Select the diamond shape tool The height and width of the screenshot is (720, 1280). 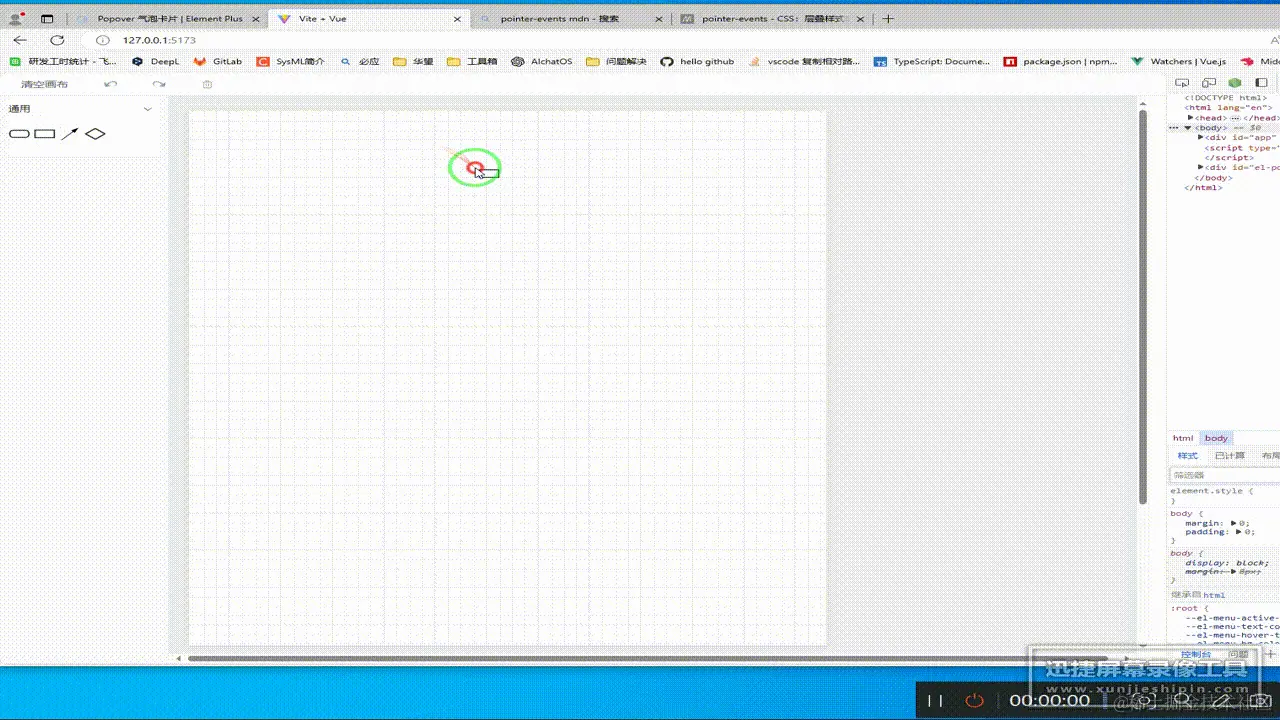(95, 134)
